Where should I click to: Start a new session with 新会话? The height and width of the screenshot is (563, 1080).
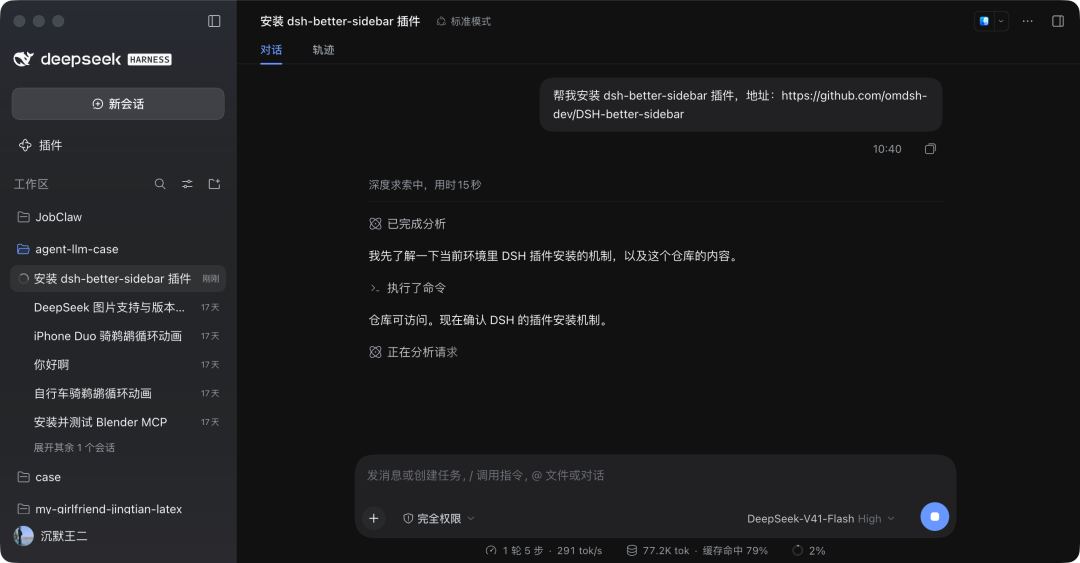pos(118,104)
